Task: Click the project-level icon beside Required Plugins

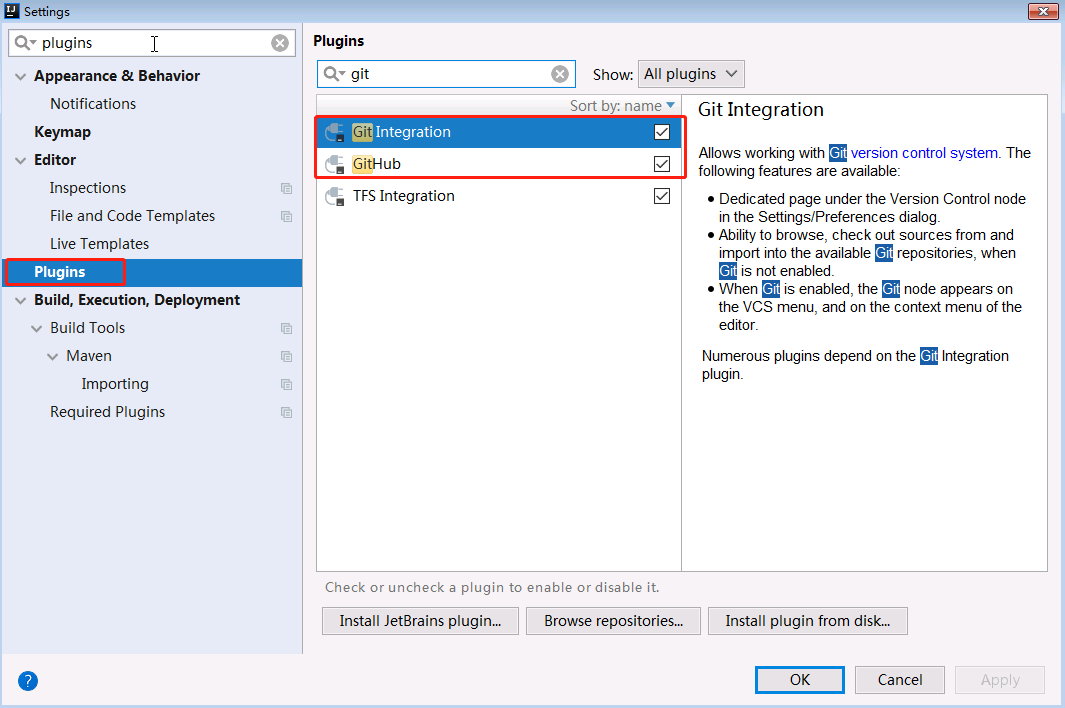Action: (x=287, y=412)
